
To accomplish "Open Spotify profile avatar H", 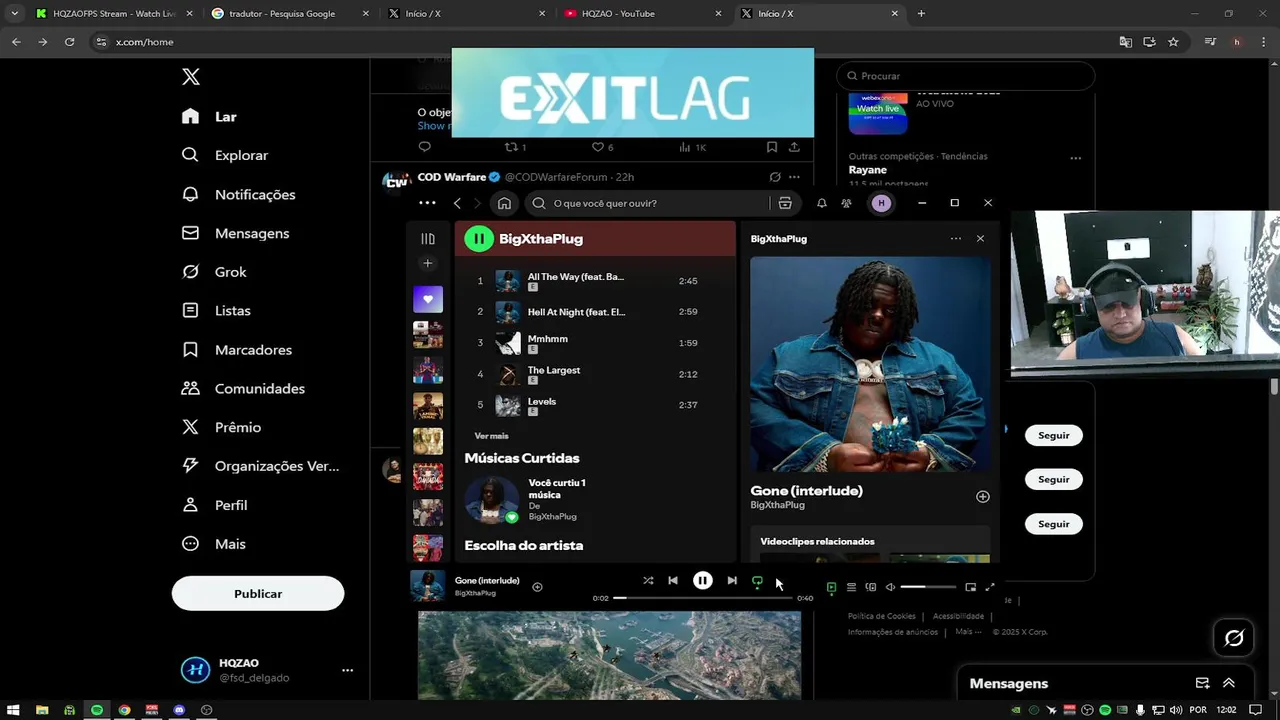I will (881, 203).
